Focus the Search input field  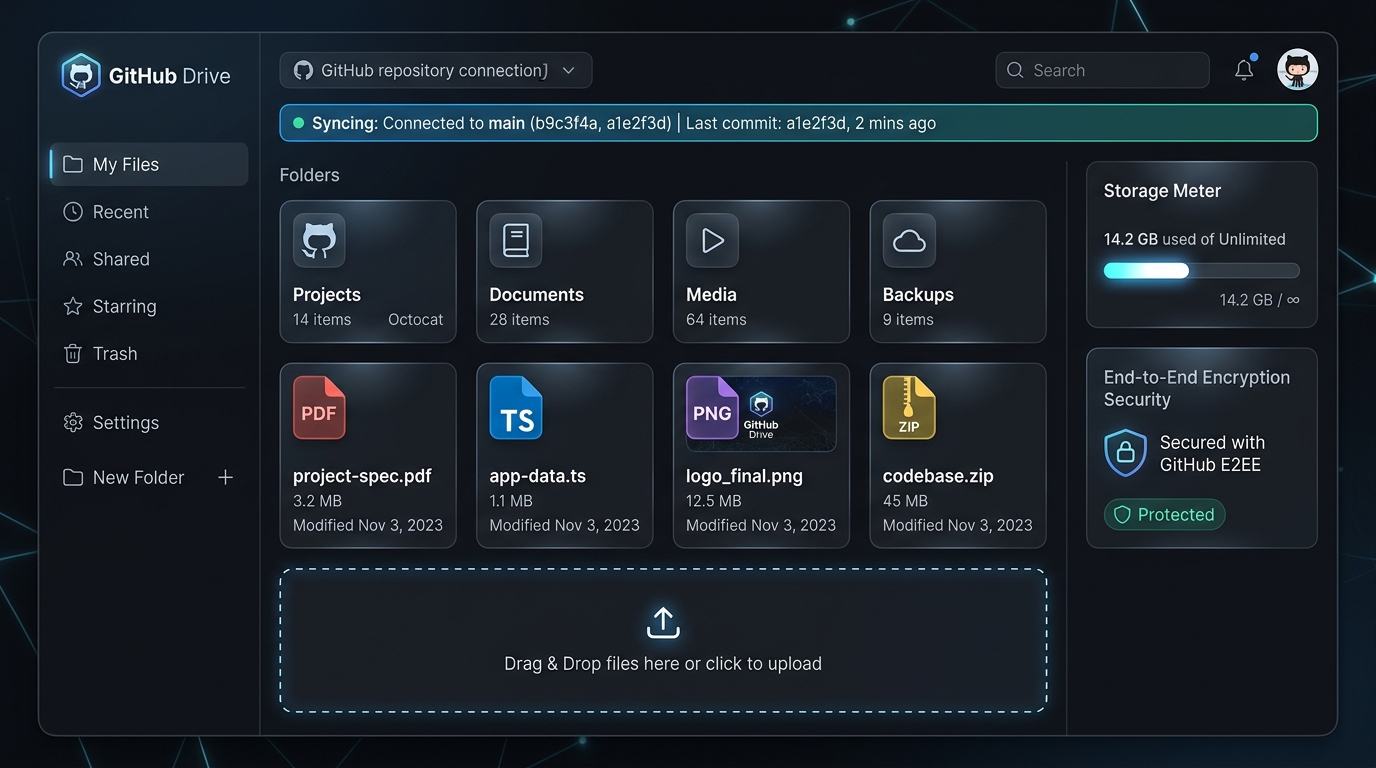pos(1102,70)
